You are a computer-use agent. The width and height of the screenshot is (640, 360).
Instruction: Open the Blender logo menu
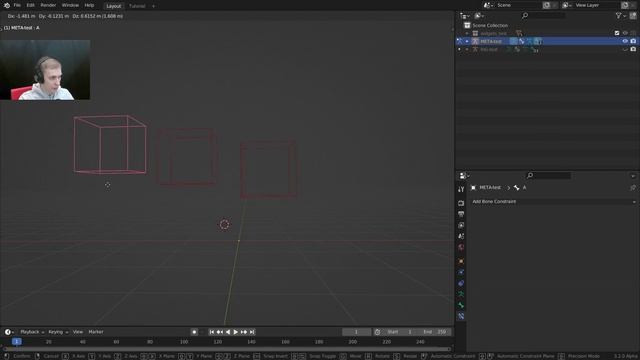[x=7, y=5]
